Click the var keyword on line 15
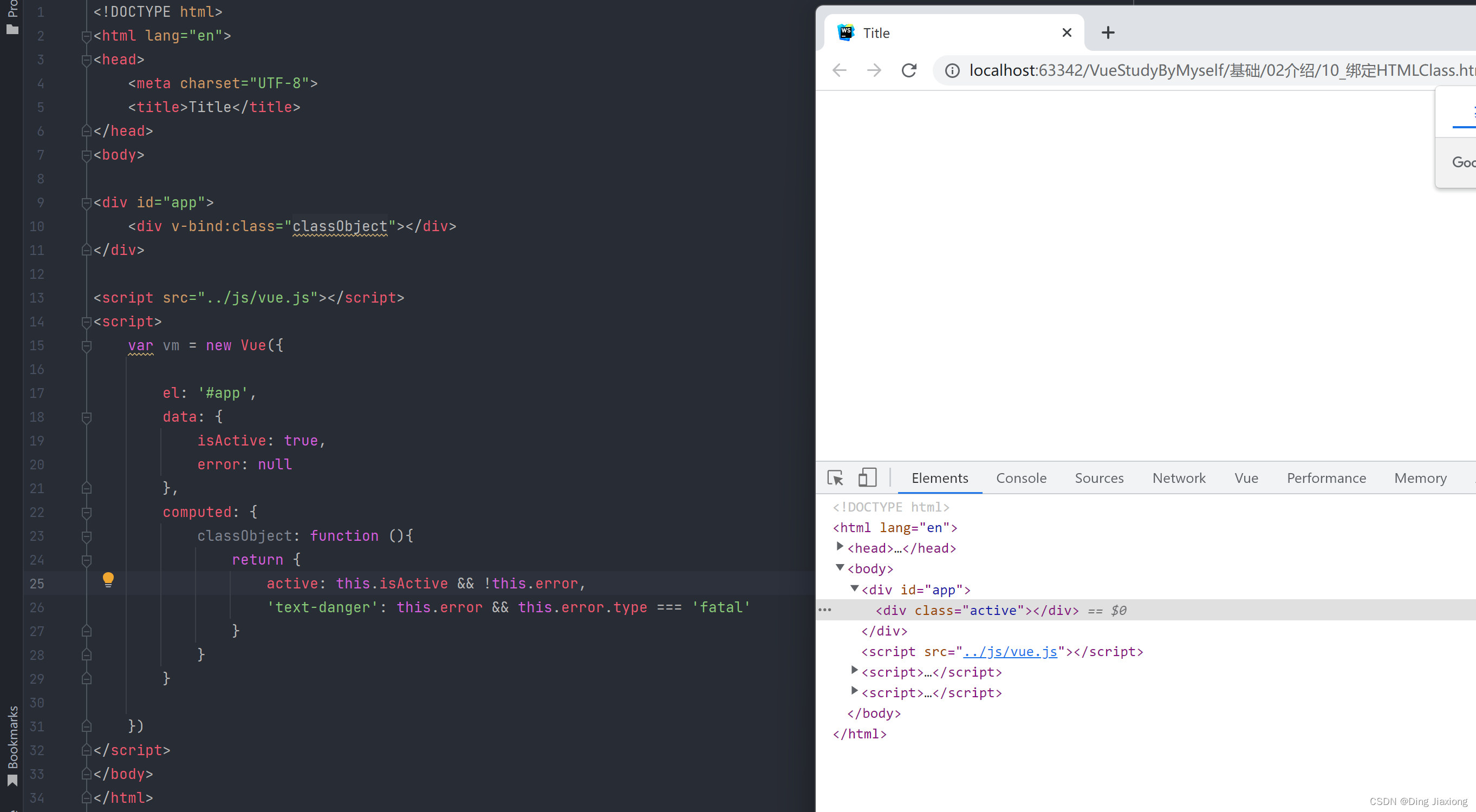This screenshot has width=1476, height=812. [x=140, y=345]
